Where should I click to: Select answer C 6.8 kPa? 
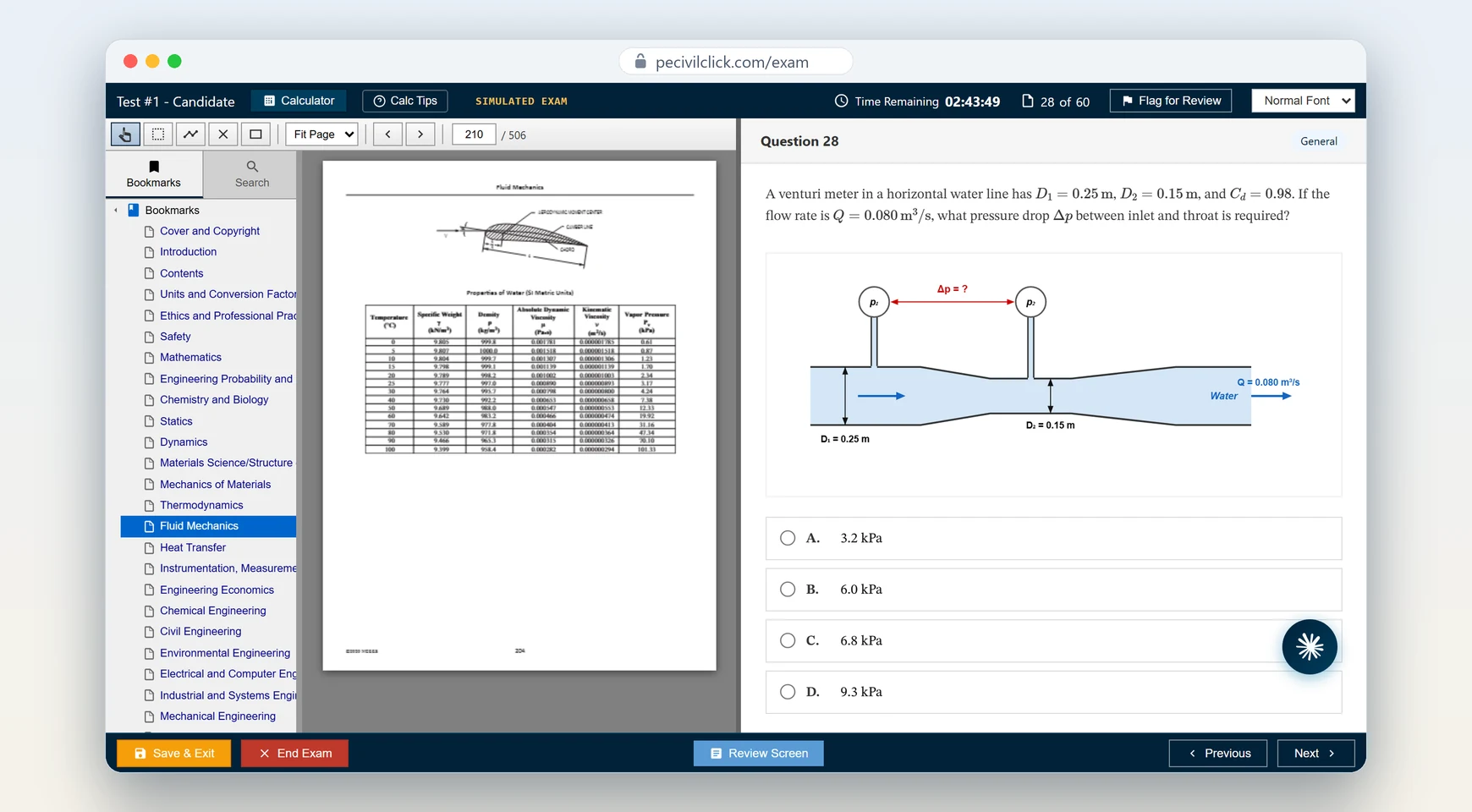coord(1053,641)
